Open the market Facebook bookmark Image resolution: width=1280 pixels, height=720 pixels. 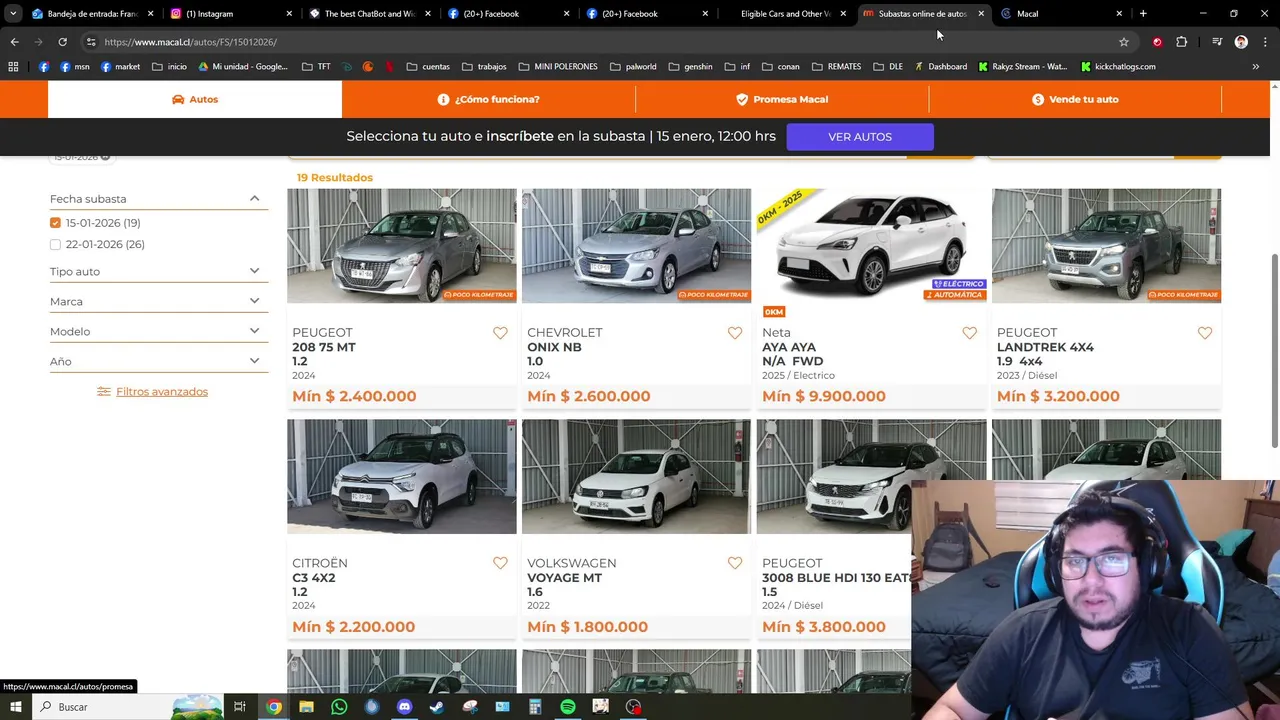120,67
